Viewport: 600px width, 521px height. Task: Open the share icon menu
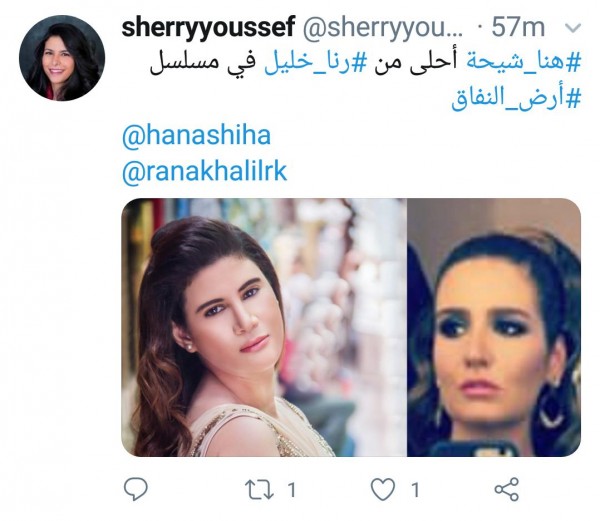507,489
